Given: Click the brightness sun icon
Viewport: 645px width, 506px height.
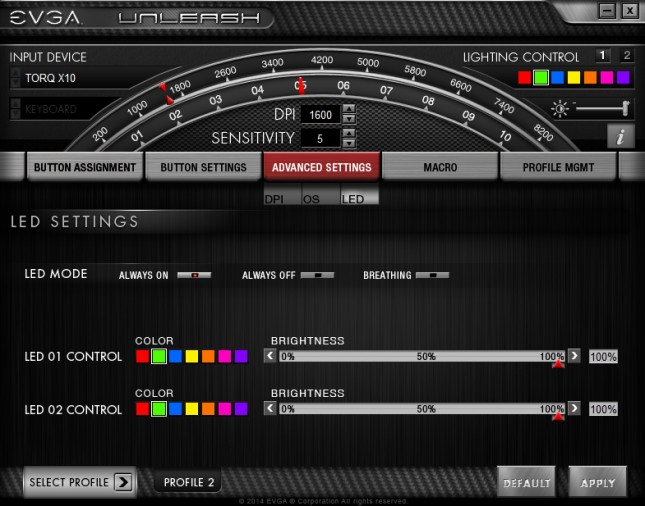Looking at the screenshot, I should coord(560,109).
